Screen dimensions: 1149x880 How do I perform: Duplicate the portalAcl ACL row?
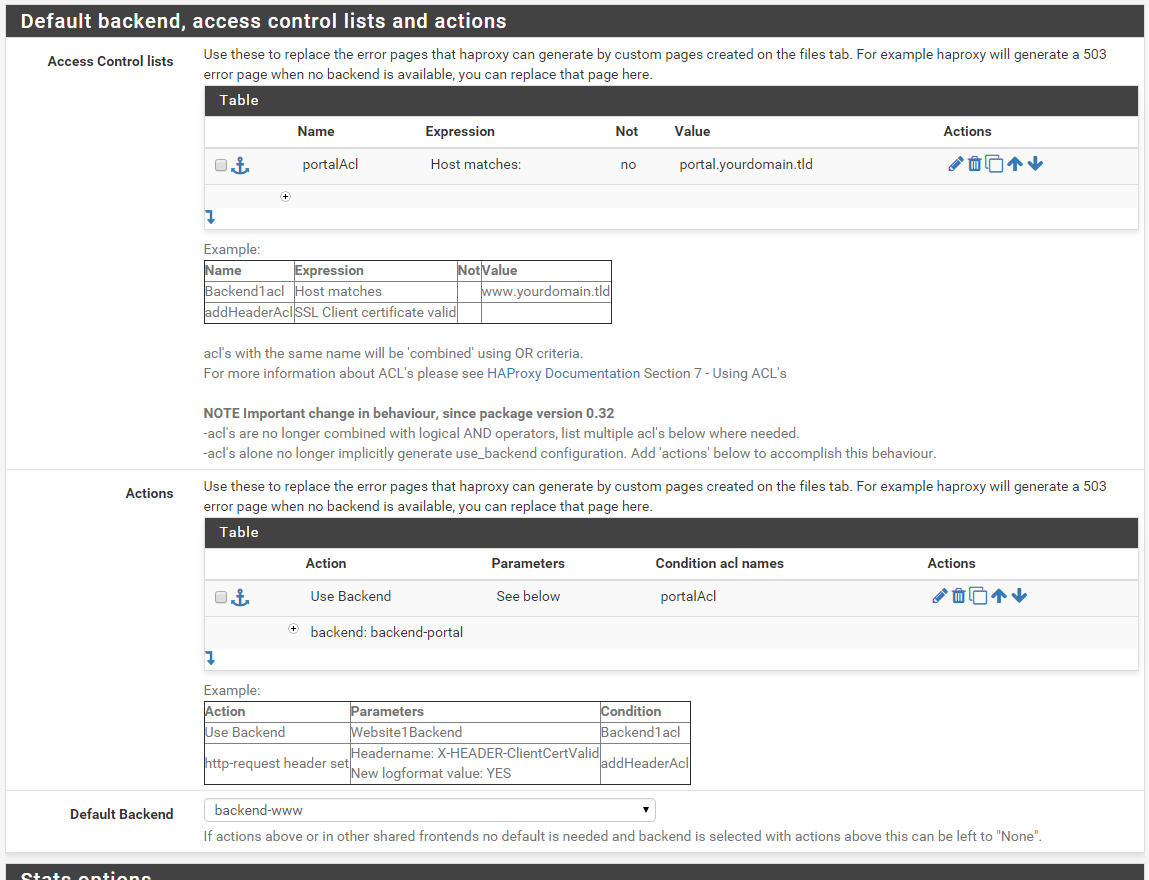coord(994,164)
